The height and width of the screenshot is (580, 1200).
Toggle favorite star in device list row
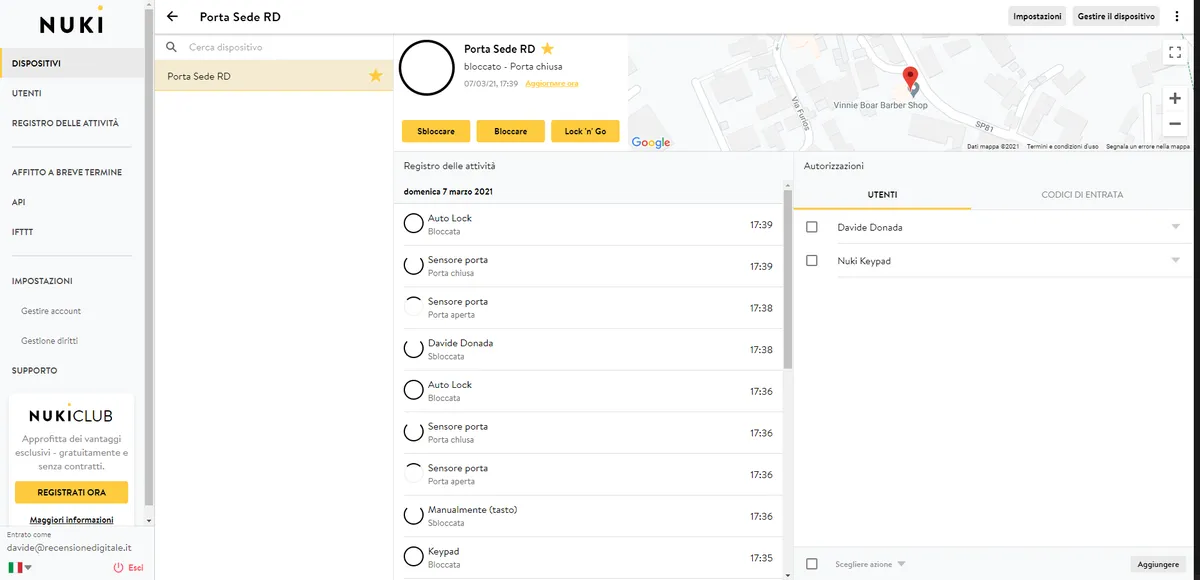click(x=376, y=76)
